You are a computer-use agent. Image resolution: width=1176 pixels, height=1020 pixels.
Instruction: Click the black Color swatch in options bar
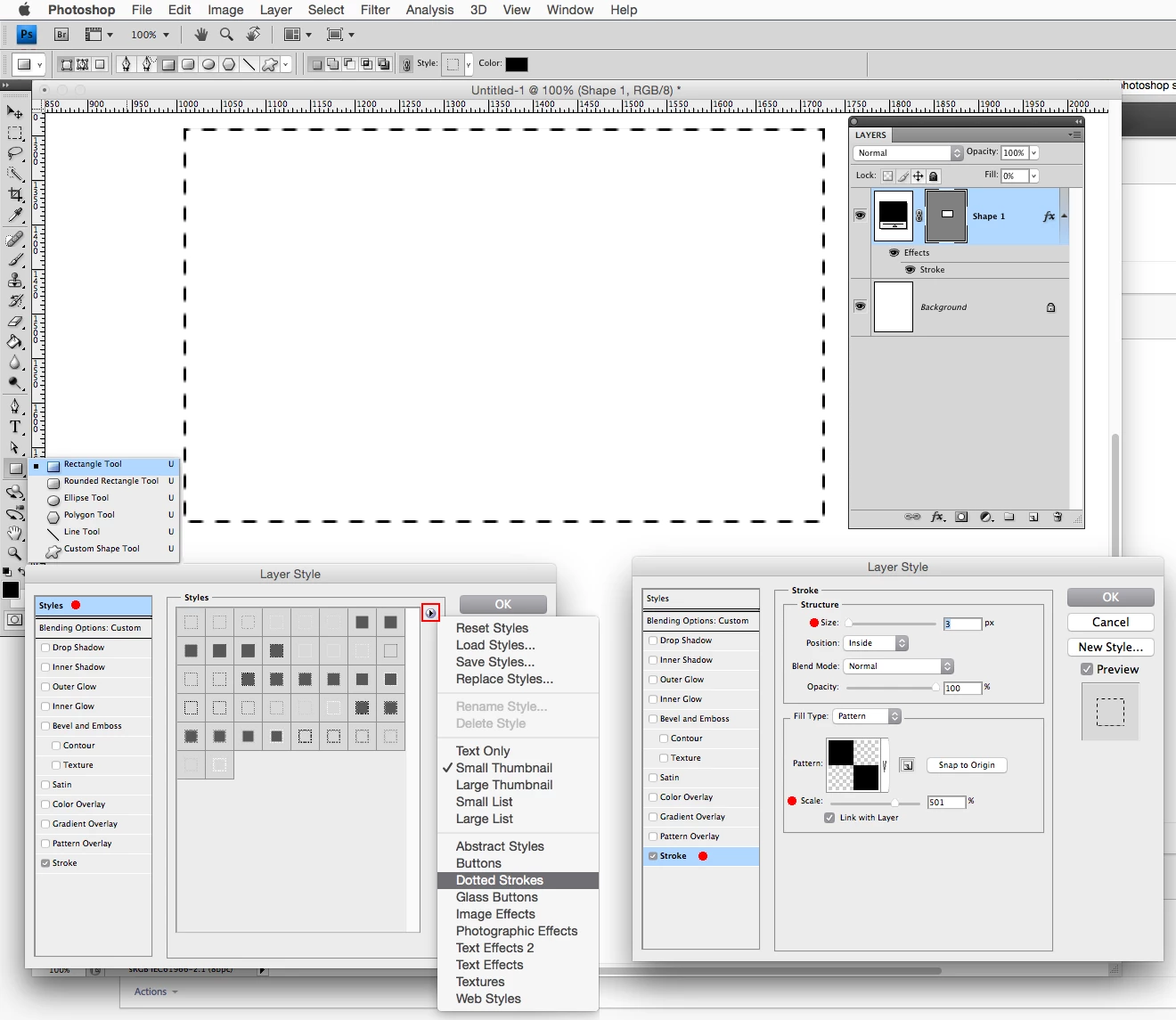517,64
